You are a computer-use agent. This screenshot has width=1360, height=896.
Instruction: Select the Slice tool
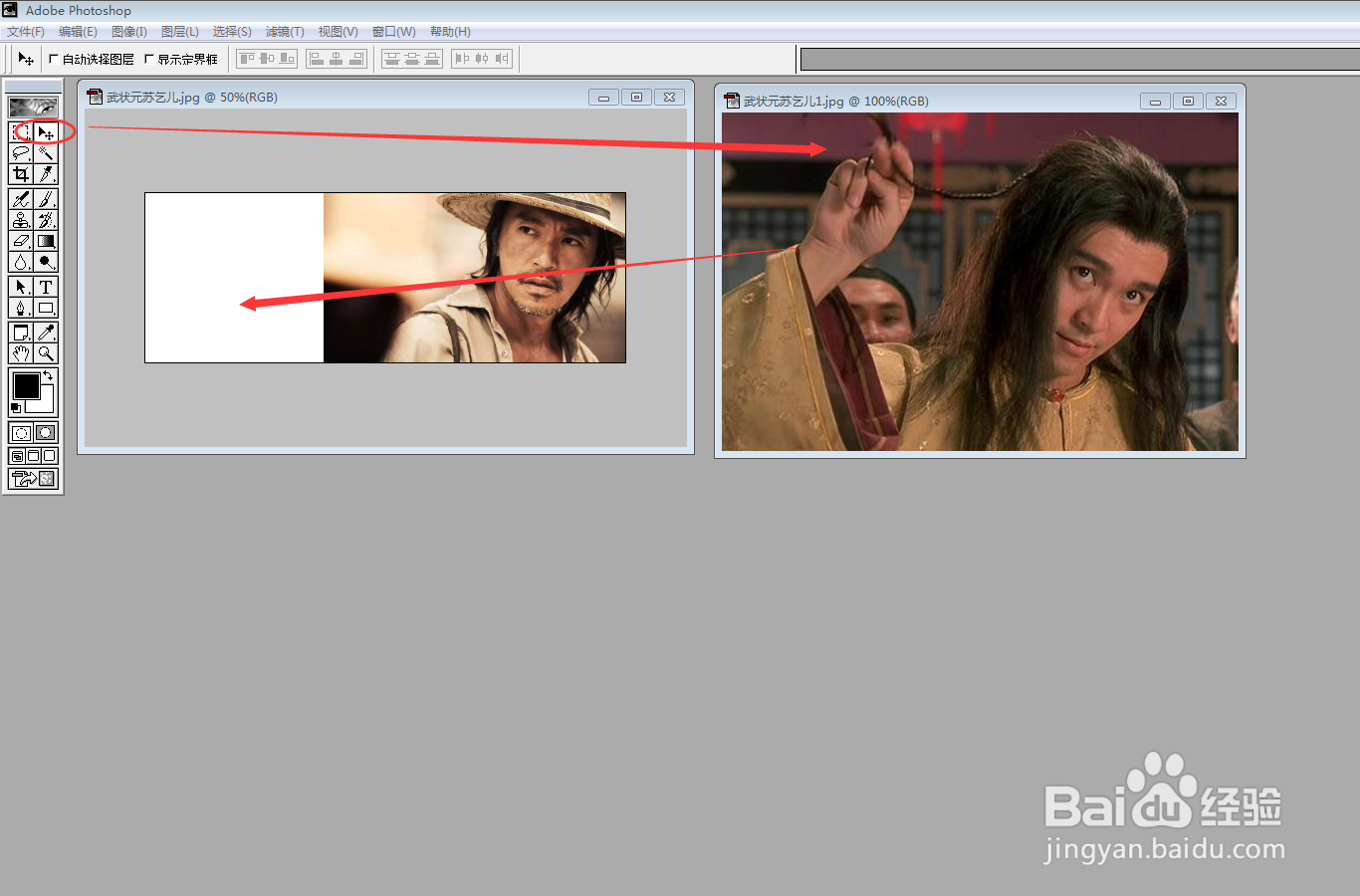click(x=46, y=174)
